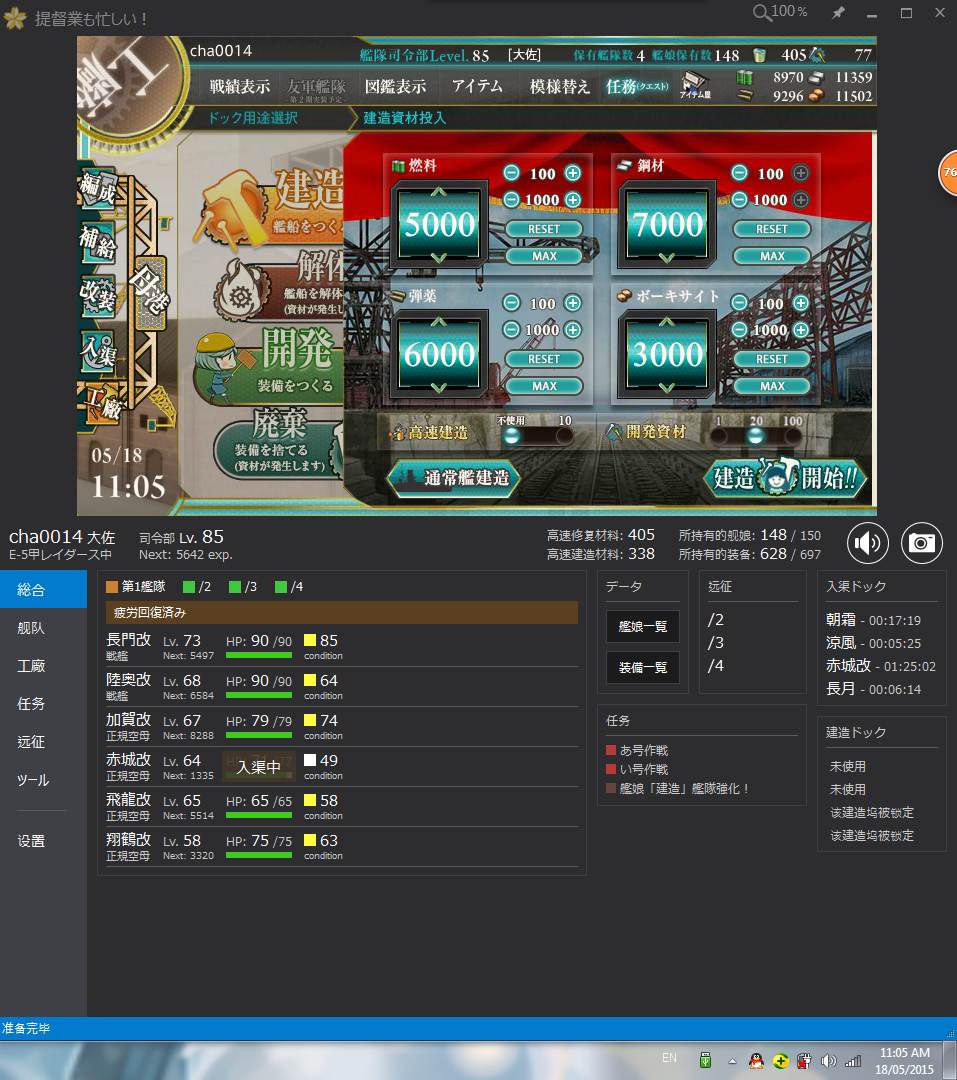Click the fuel 1000 plus icon
Screen dimensions: 957x1080
[x=573, y=200]
